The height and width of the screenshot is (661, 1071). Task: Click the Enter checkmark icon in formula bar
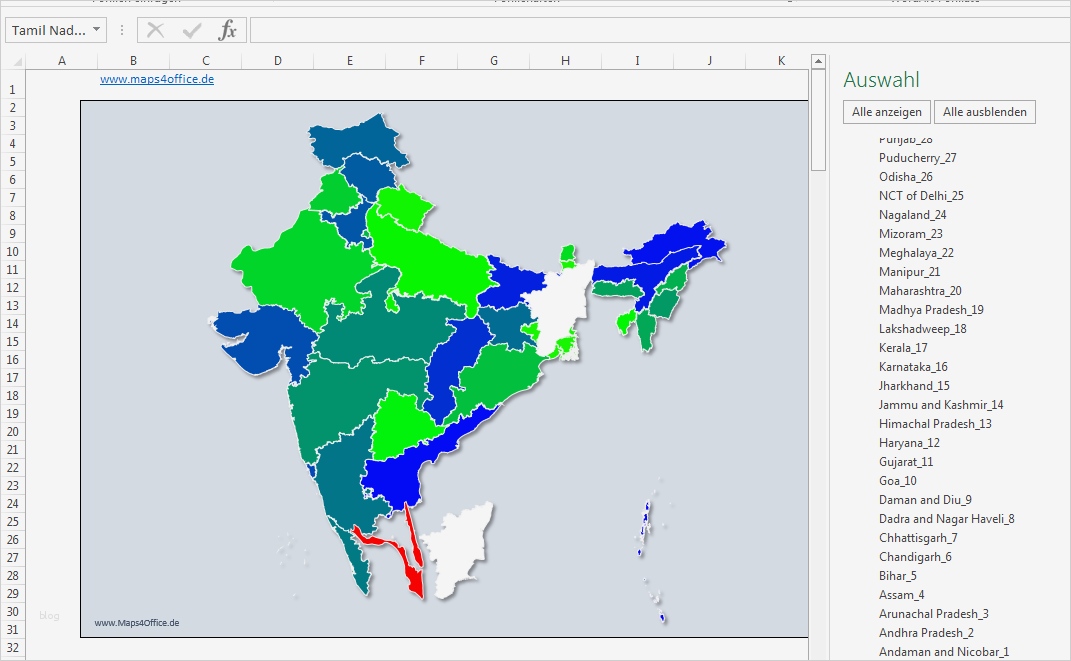click(x=191, y=29)
